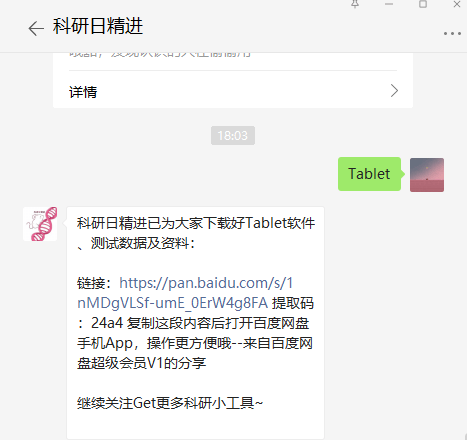Click the 继续关注Get更多科研小工具 text line
This screenshot has height=440, width=467.
pos(170,403)
